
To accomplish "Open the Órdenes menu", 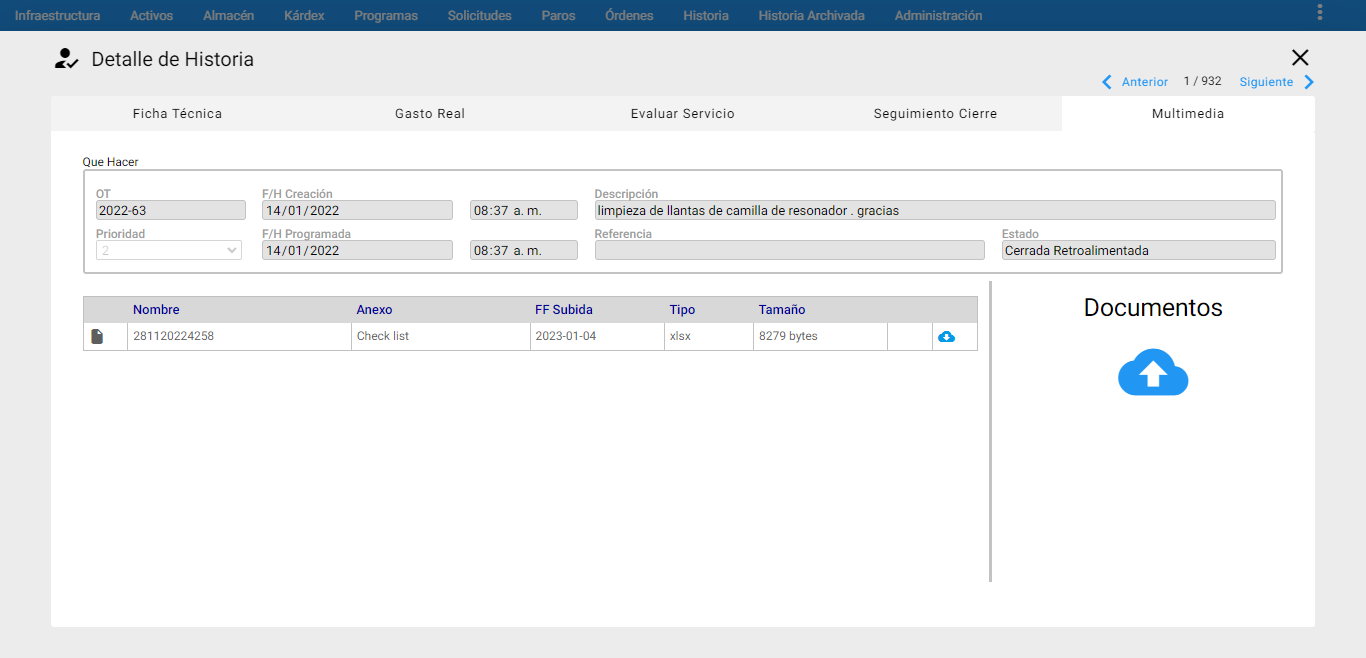I will click(x=629, y=15).
